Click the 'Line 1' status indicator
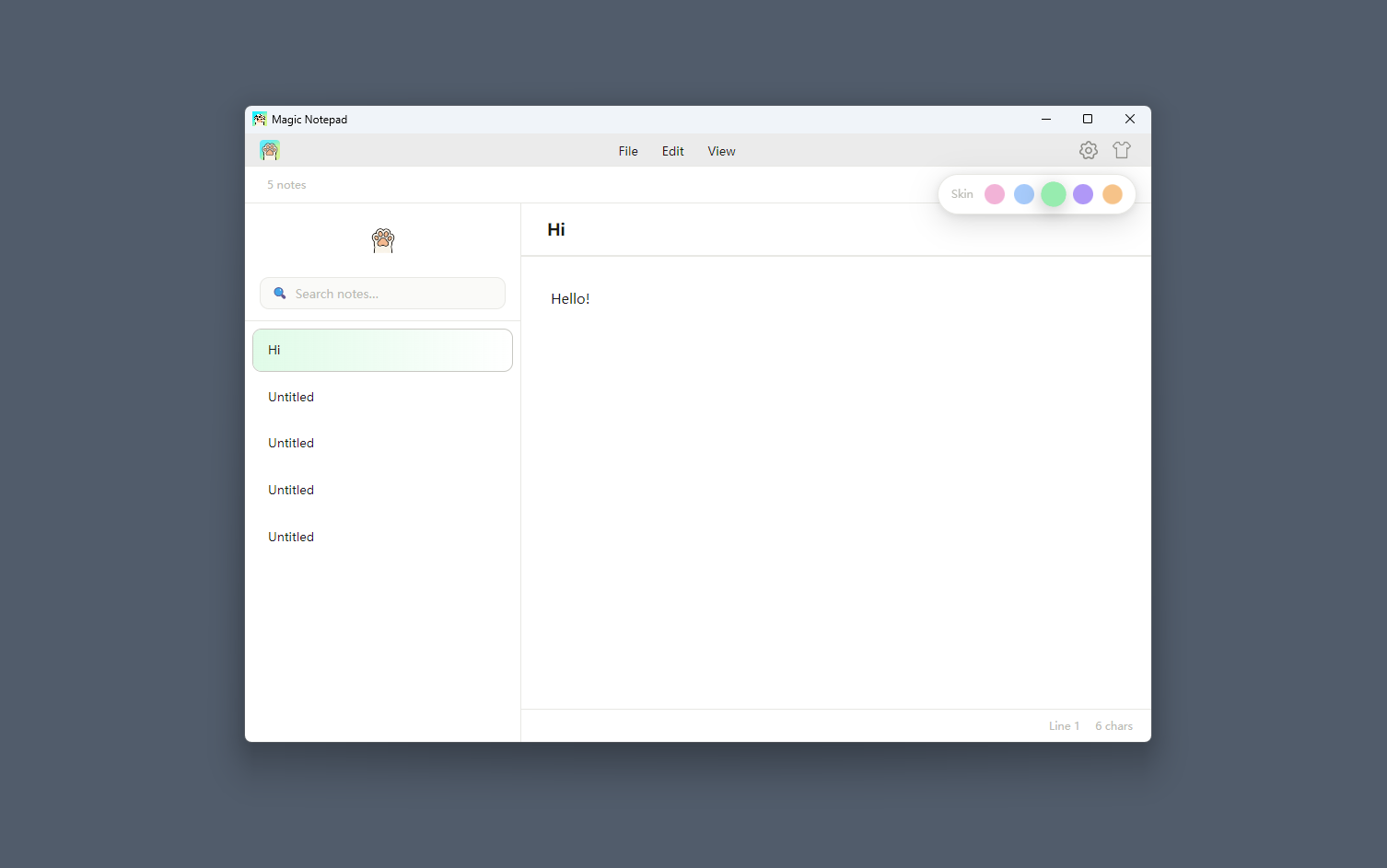The width and height of the screenshot is (1387, 868). [1064, 726]
